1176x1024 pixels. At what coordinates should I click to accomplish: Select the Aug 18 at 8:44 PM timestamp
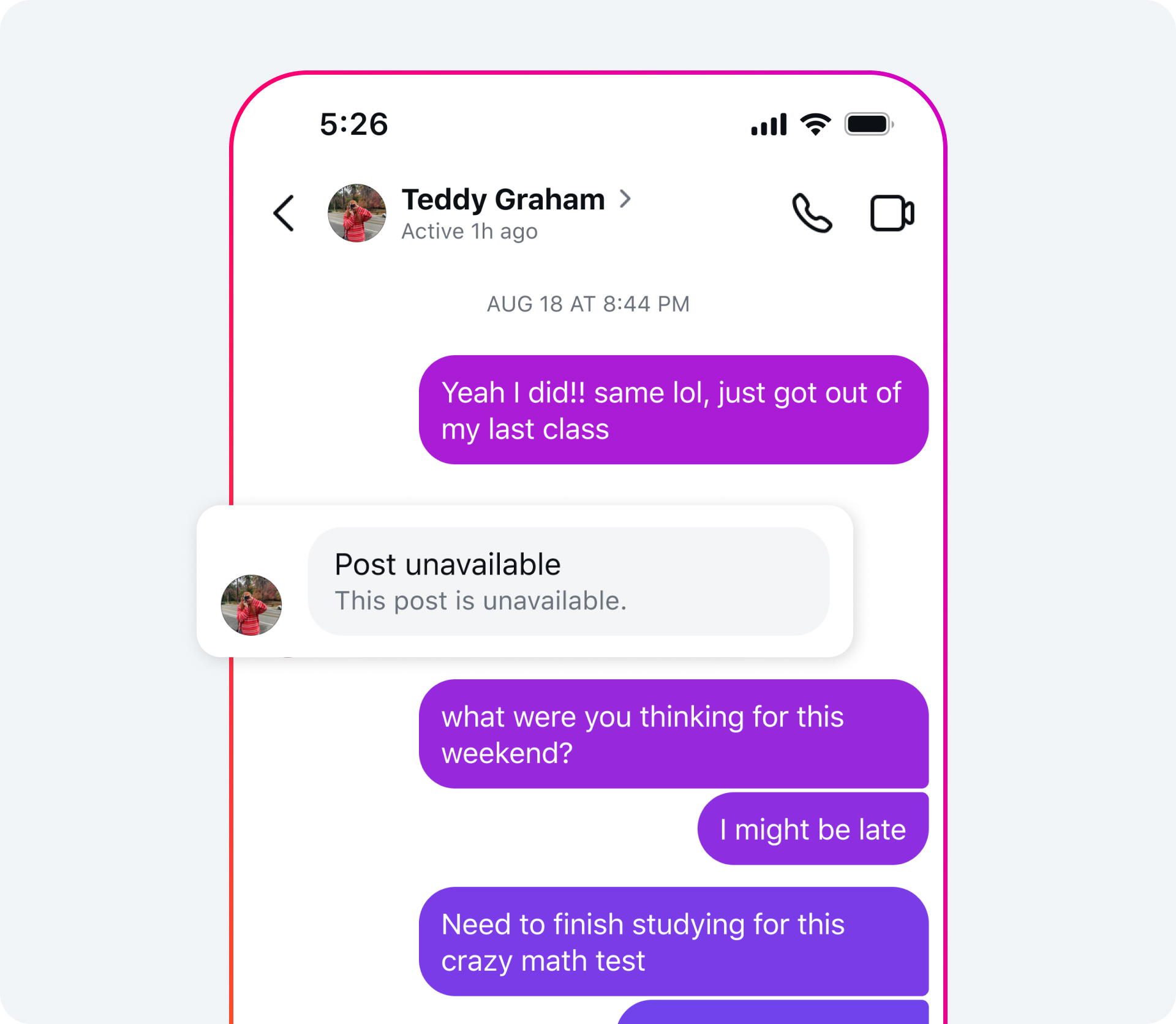588,304
